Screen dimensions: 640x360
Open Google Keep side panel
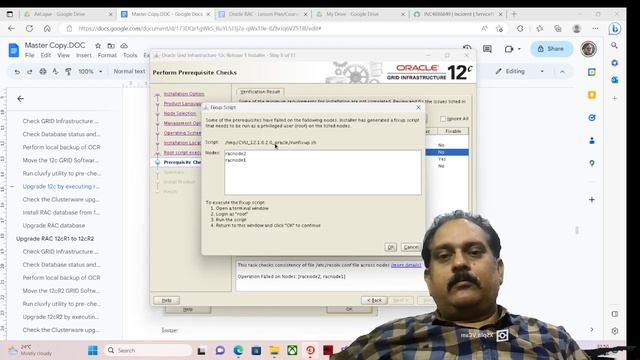[x=592, y=95]
